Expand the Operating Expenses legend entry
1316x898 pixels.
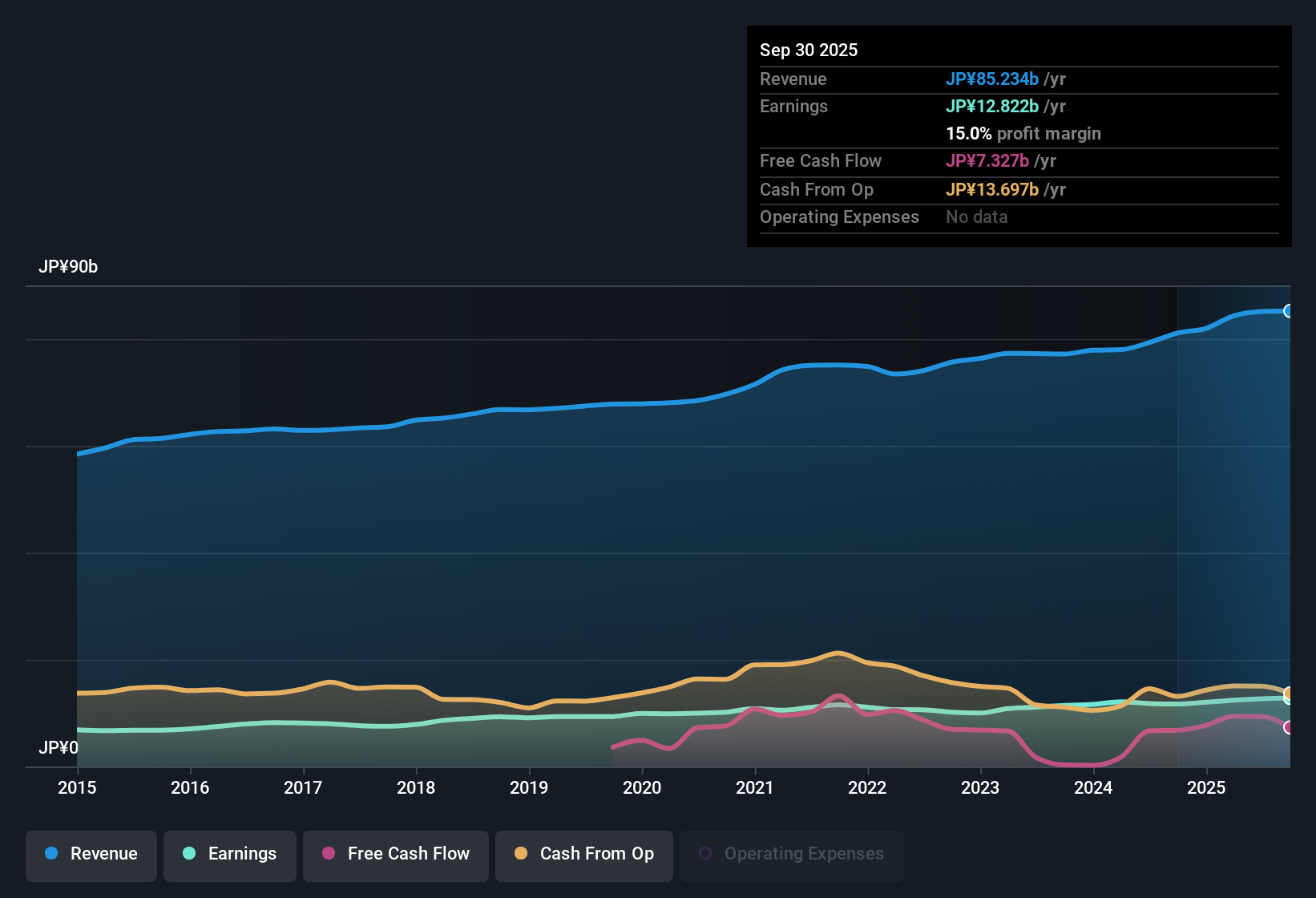pyautogui.click(x=791, y=855)
